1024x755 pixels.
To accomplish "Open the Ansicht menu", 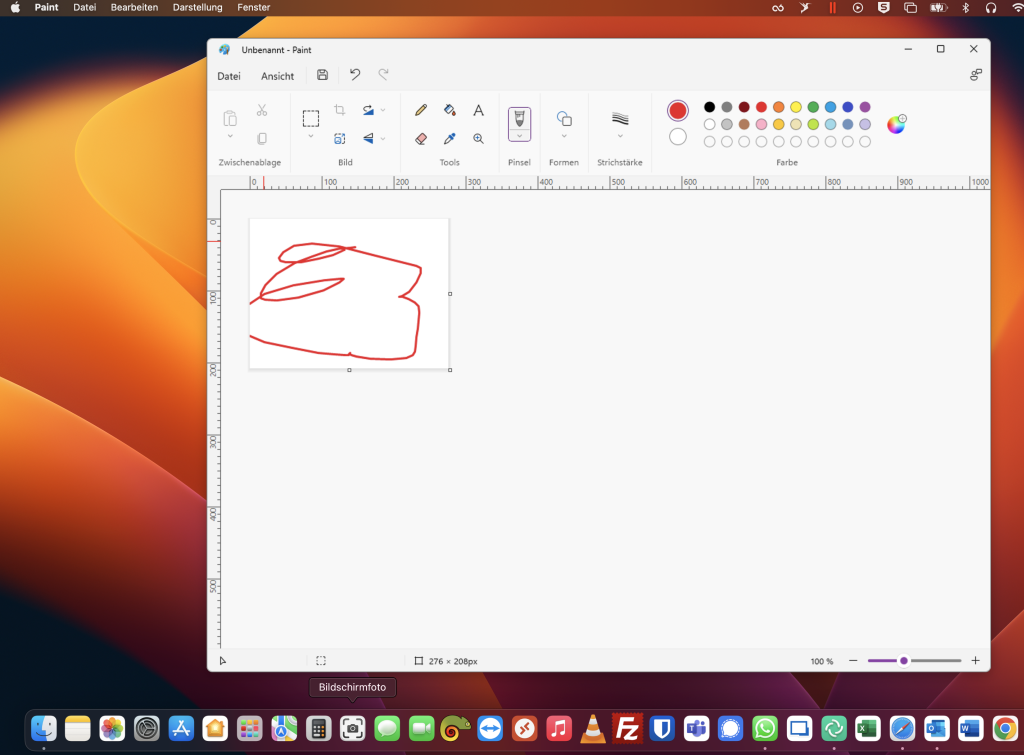I will [277, 76].
